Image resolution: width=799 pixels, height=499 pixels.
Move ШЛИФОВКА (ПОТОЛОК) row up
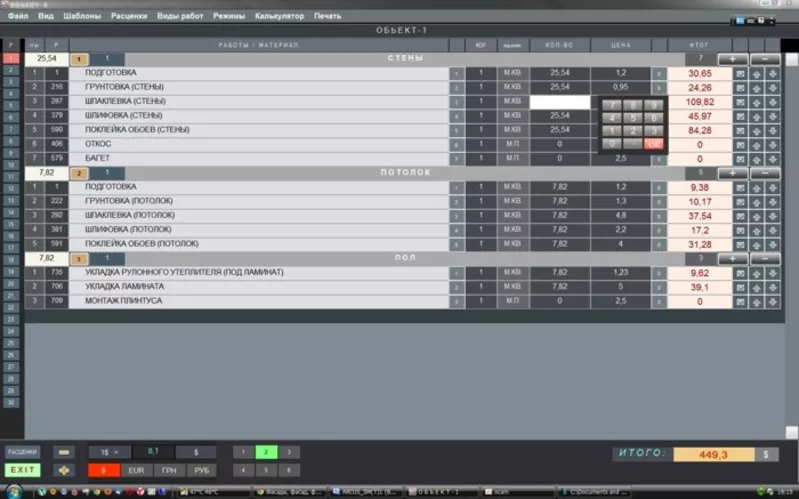757,230
